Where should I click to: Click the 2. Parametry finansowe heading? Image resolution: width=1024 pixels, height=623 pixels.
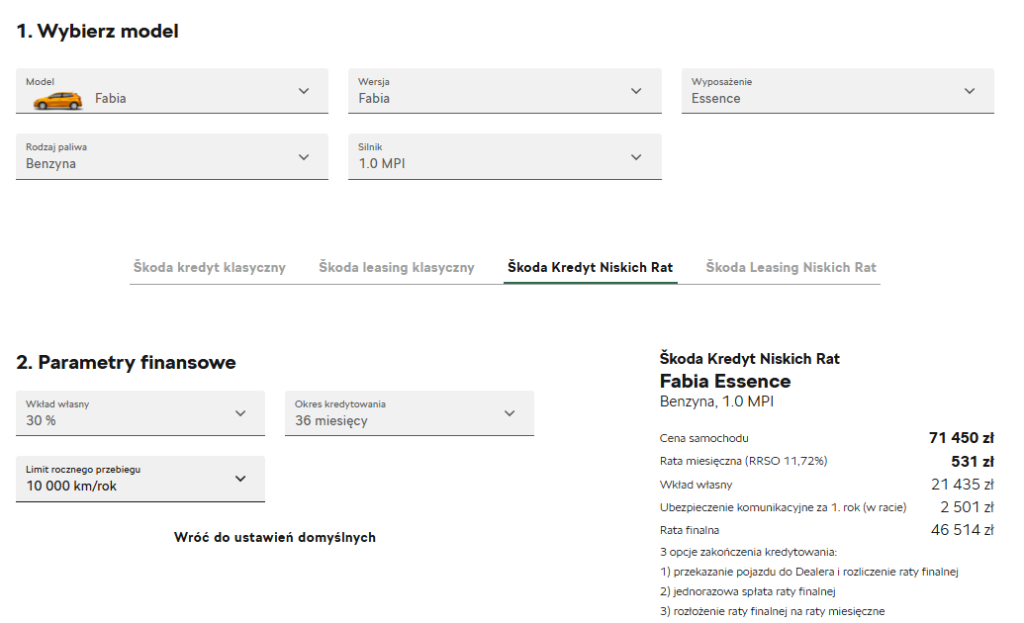[x=126, y=362]
